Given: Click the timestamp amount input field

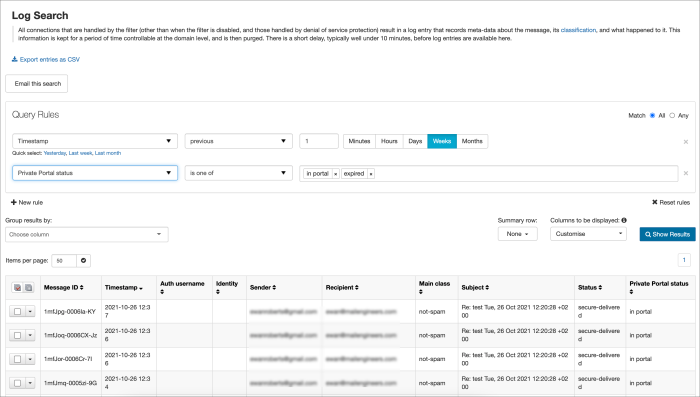Looking at the screenshot, I should point(319,141).
